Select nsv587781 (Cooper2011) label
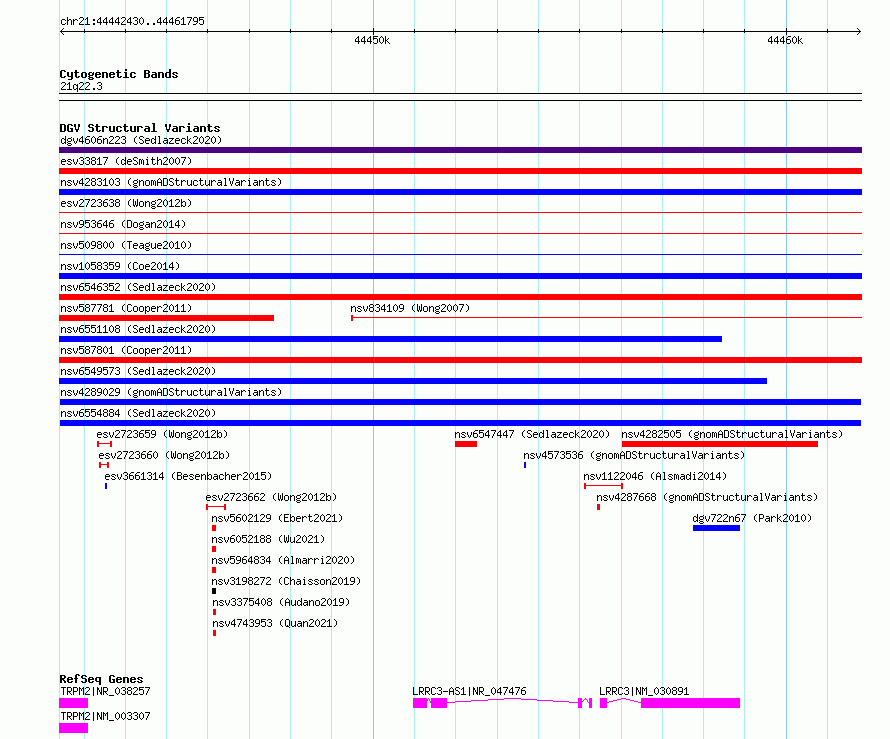 [126, 308]
